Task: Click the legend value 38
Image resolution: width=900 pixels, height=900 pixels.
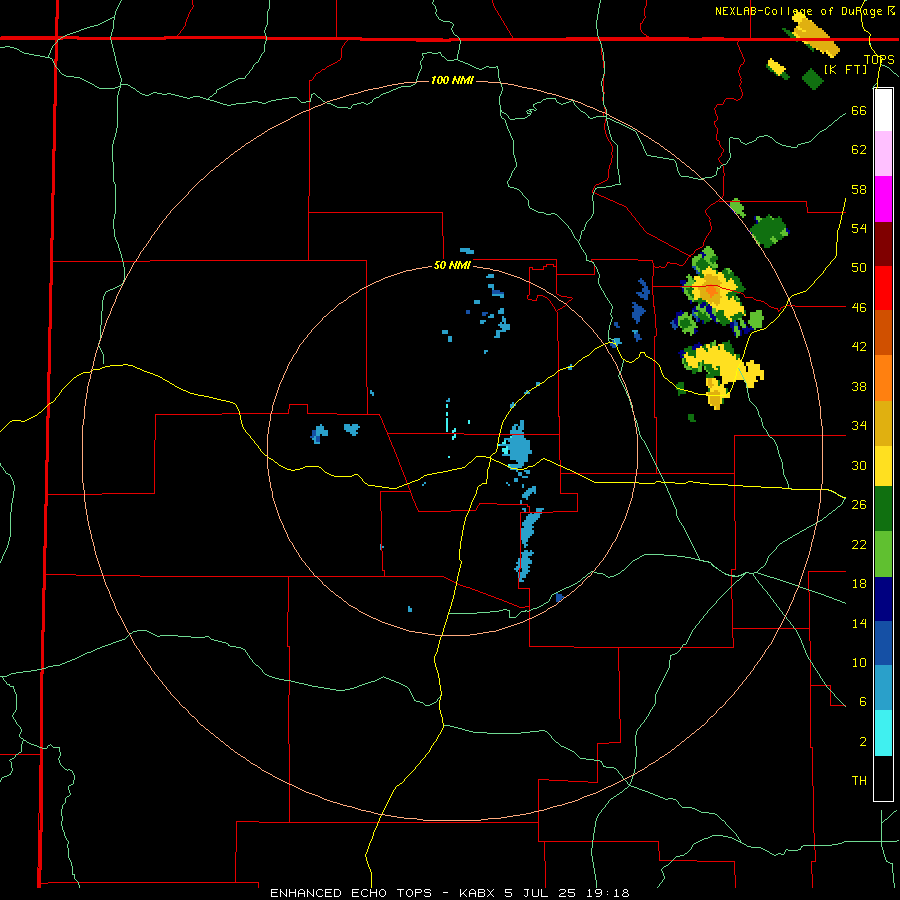Action: click(859, 386)
